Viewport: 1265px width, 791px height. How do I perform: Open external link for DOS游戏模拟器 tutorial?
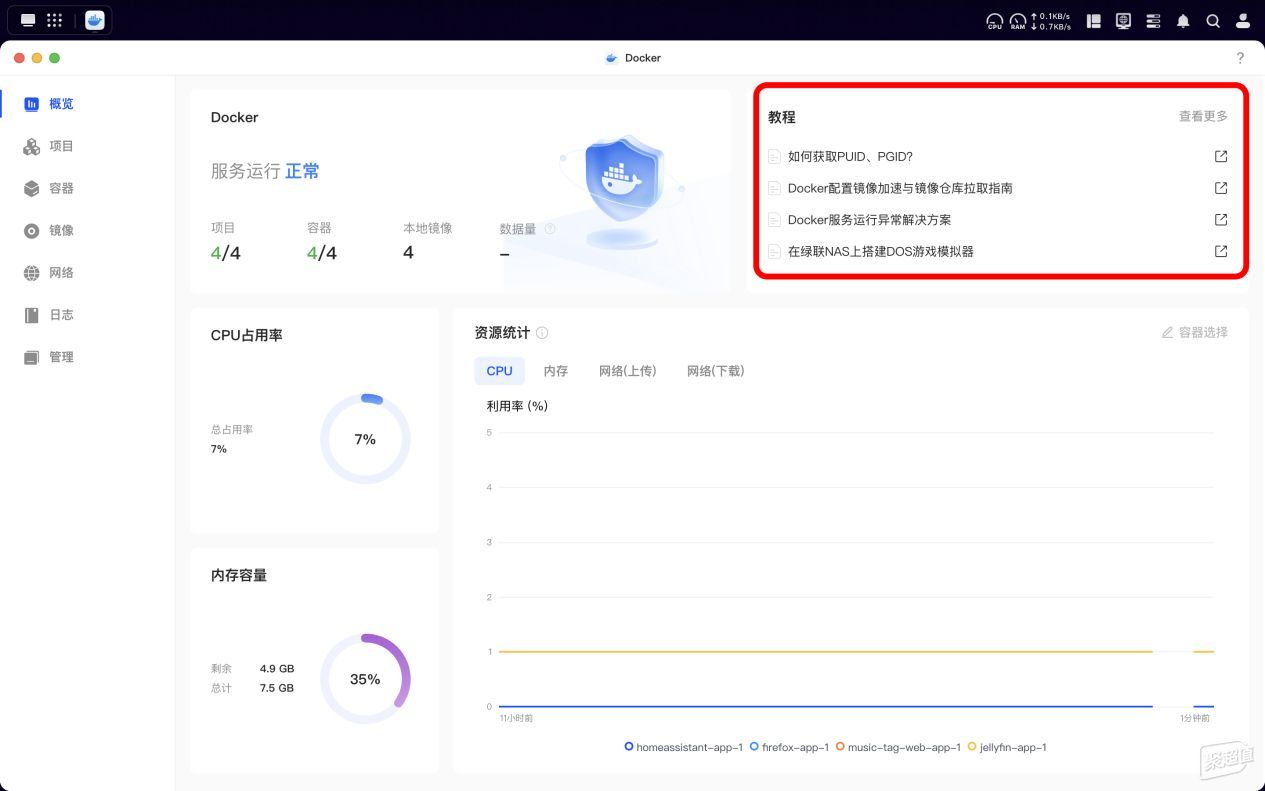tap(1221, 251)
